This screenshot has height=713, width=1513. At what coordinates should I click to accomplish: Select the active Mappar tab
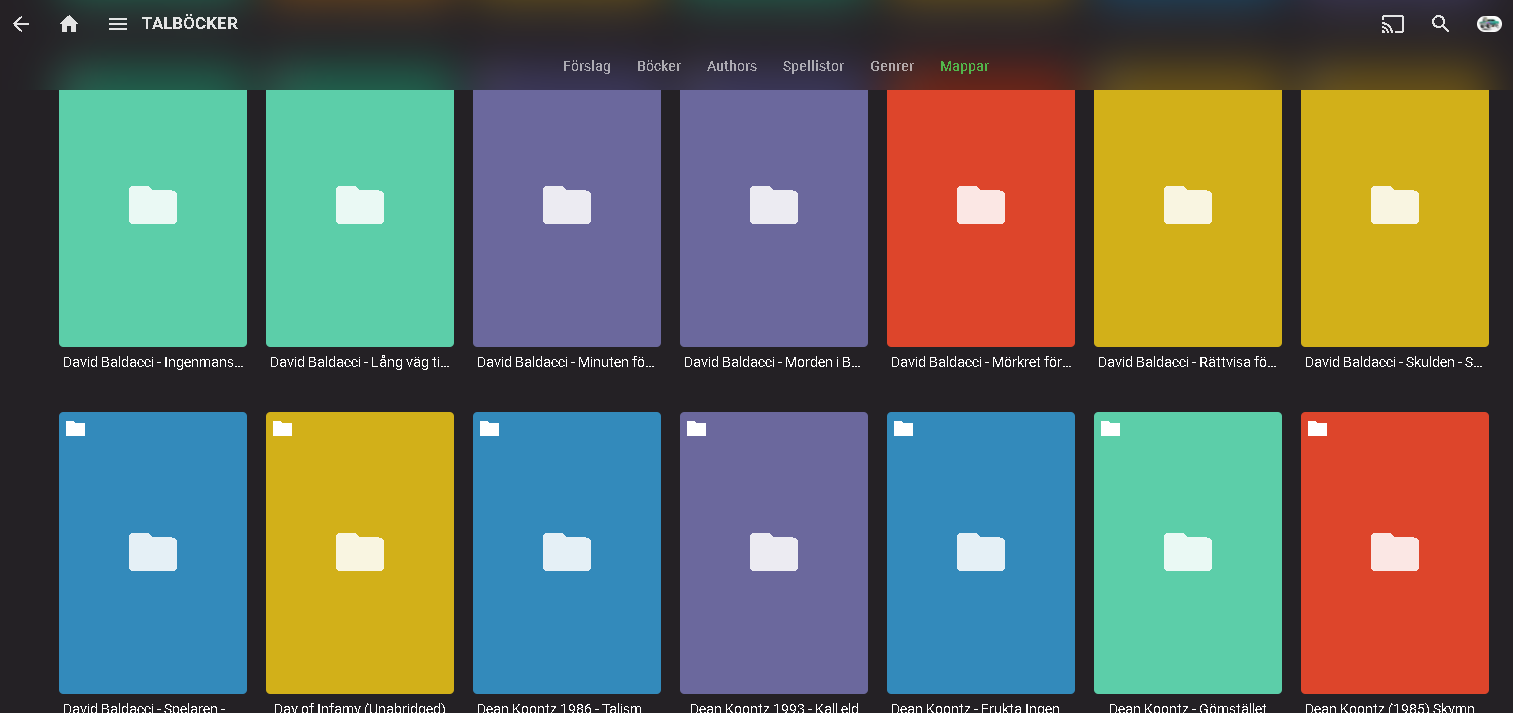pyautogui.click(x=964, y=66)
